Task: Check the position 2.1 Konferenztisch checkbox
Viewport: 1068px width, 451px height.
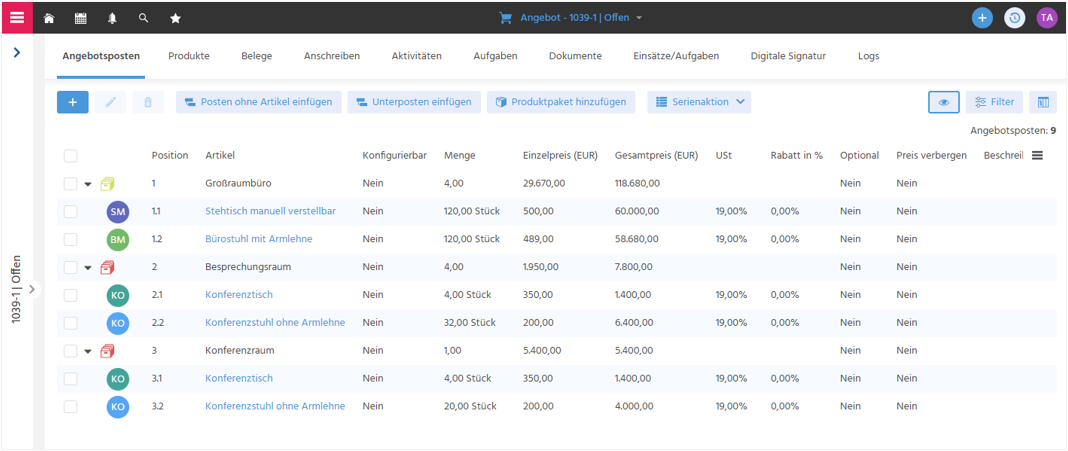Action: click(70, 295)
